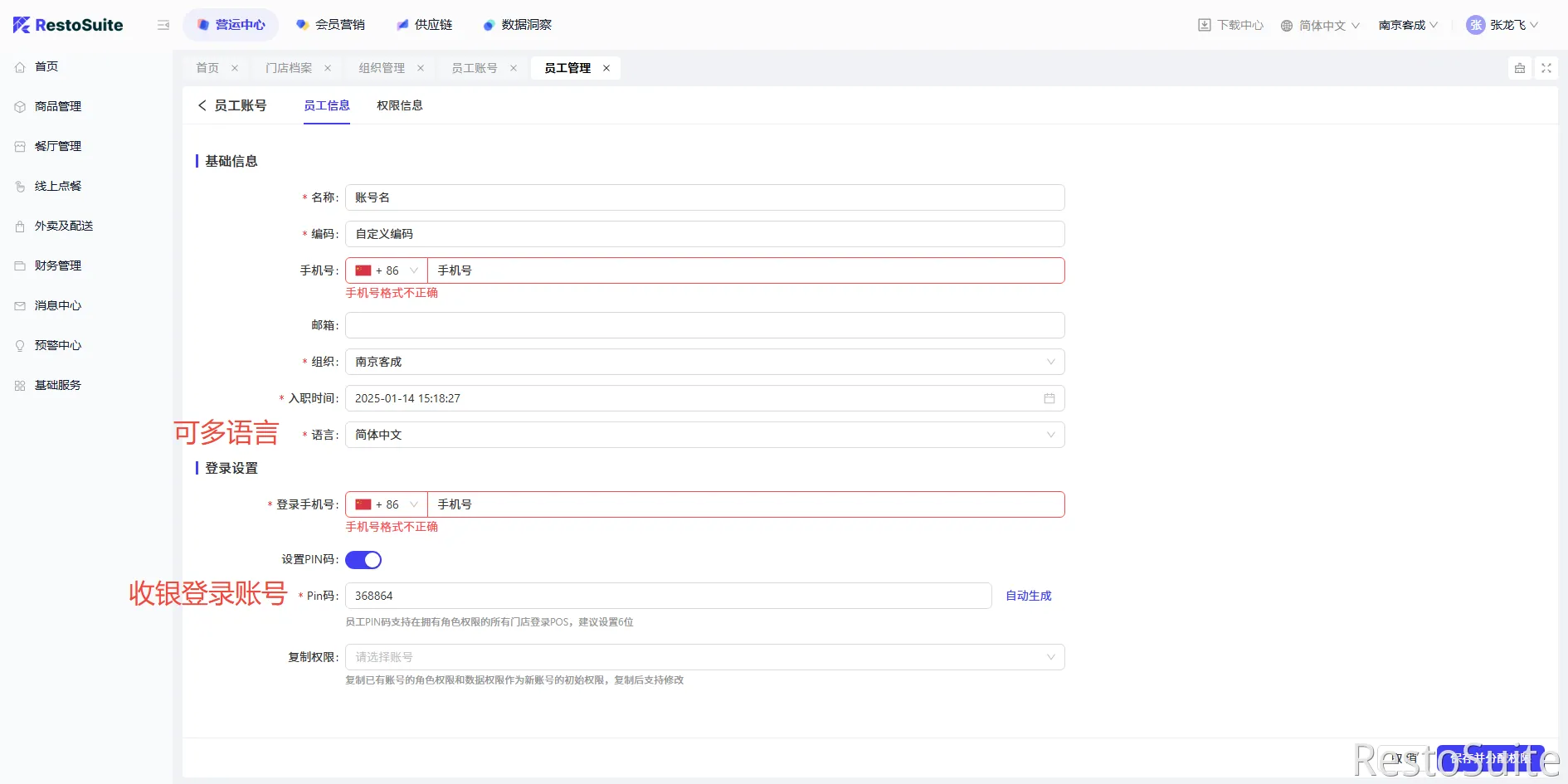Switch to 员工账号 page tab
1568x784 pixels.
point(475,68)
